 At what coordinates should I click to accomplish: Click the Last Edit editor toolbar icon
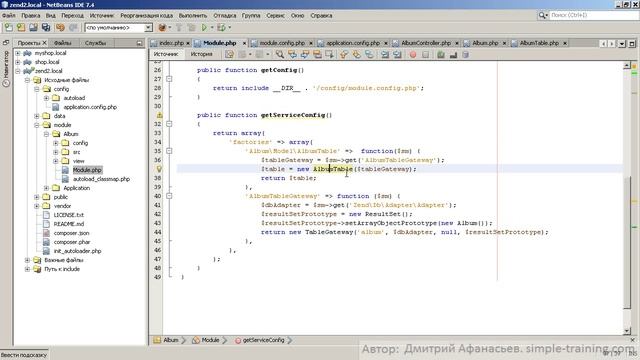click(229, 54)
